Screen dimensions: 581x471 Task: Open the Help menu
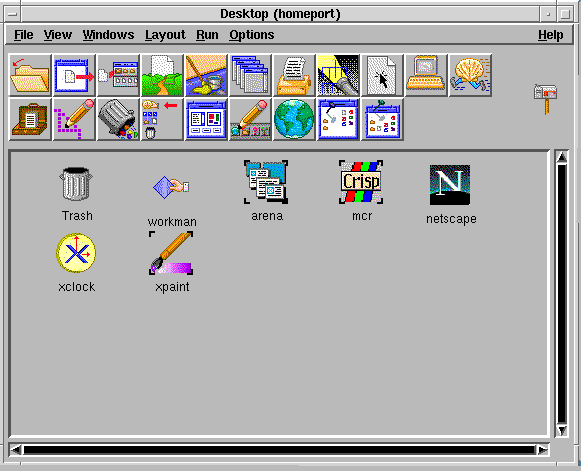pos(551,35)
